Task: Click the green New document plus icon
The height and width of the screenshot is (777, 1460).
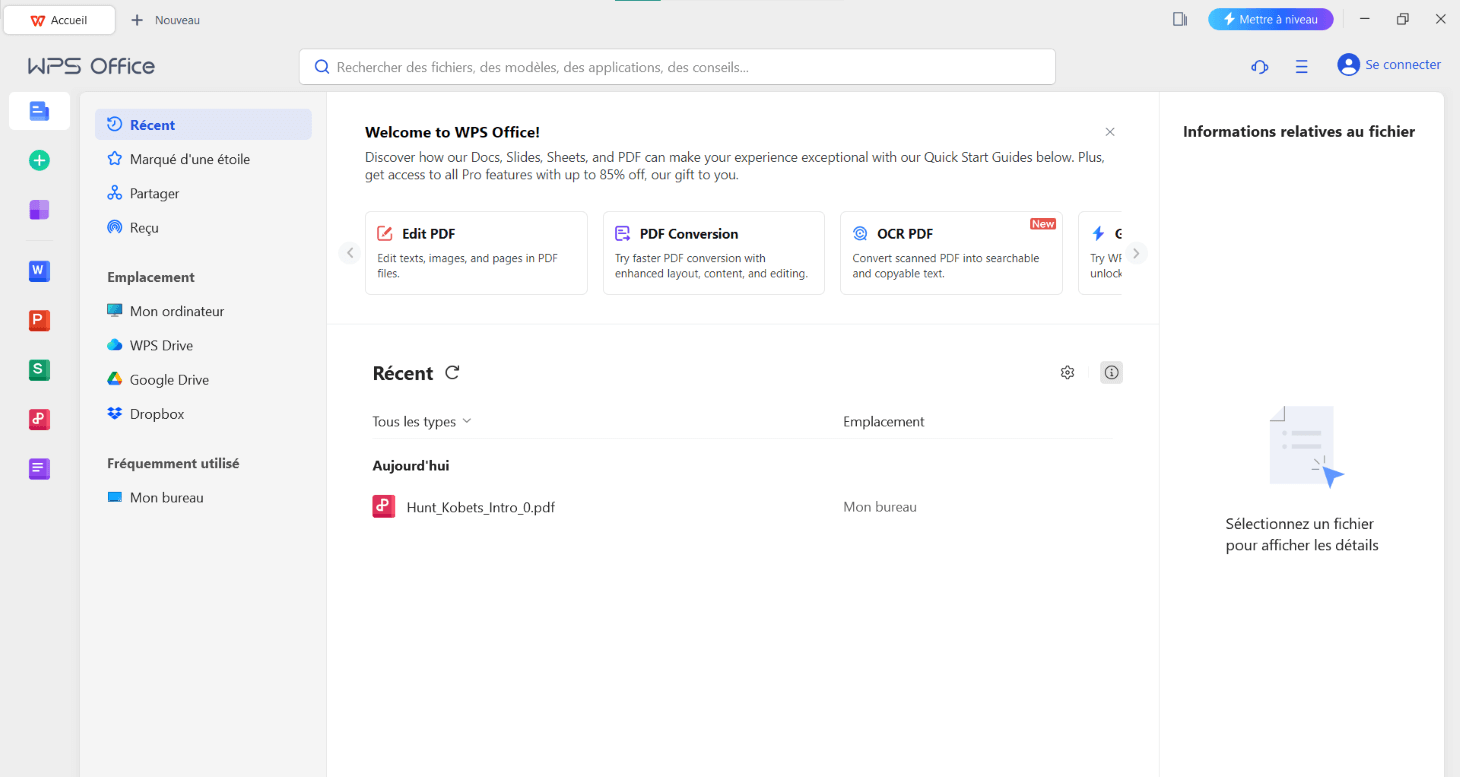Action: 39,160
